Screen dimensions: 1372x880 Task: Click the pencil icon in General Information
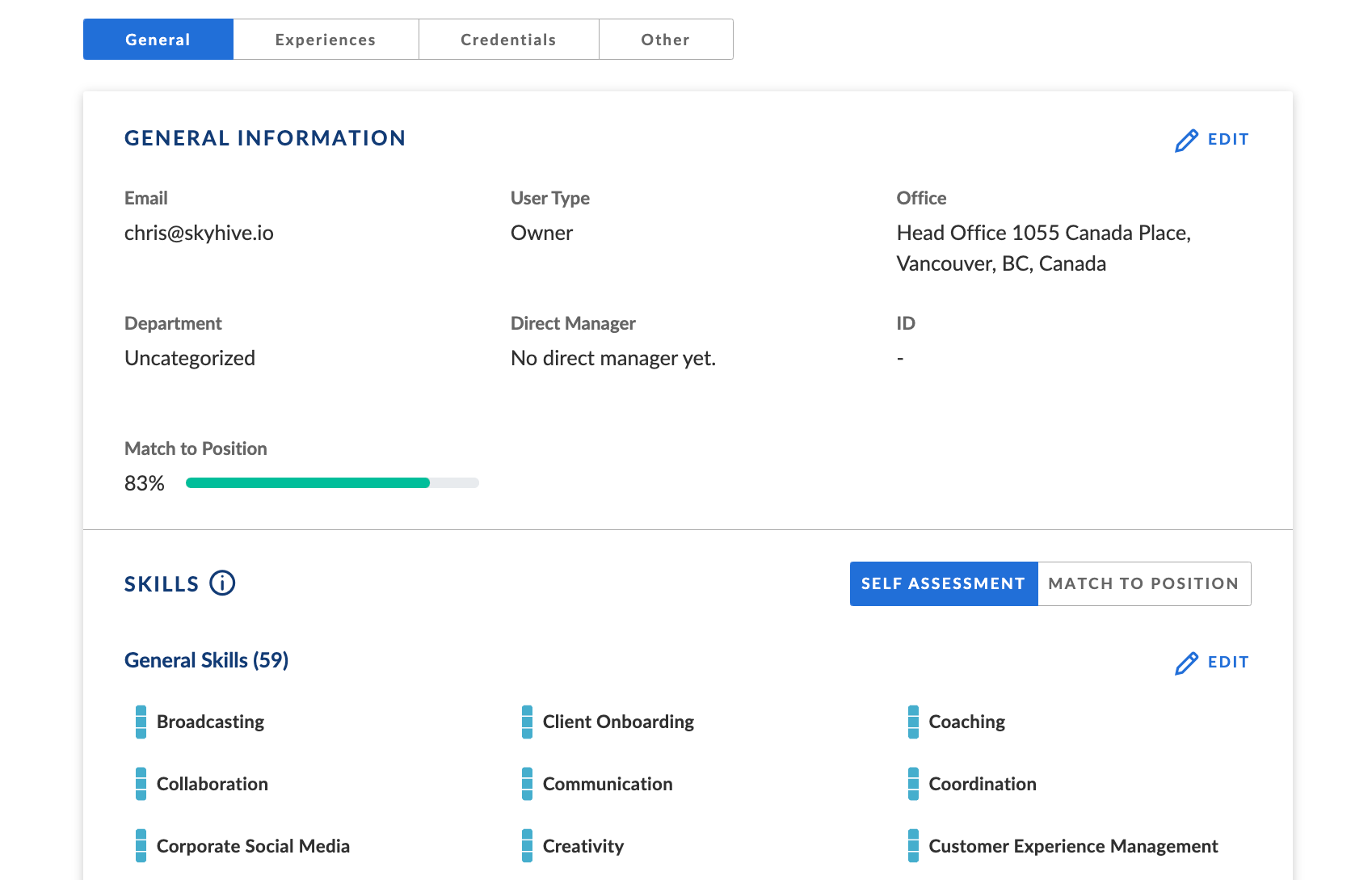pos(1186,140)
